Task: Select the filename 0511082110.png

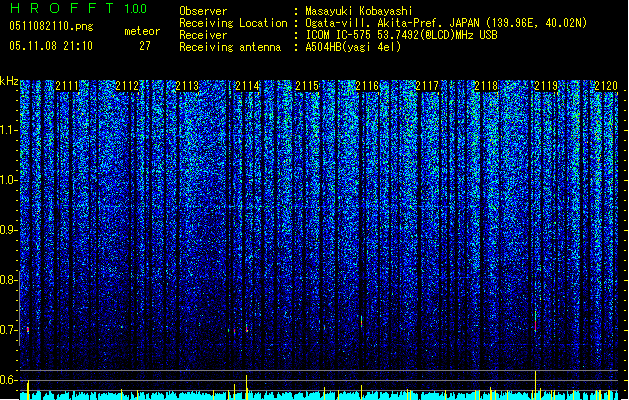Action: point(51,26)
